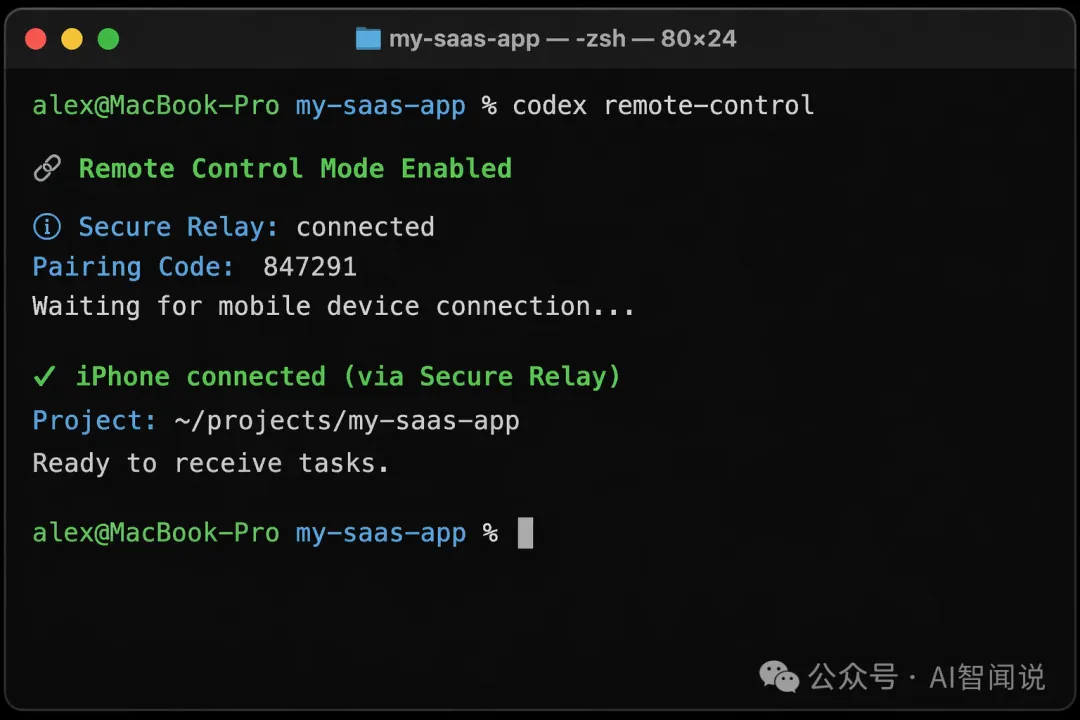
Task: Click the info circle icon before Secure Relay
Action: (x=47, y=227)
